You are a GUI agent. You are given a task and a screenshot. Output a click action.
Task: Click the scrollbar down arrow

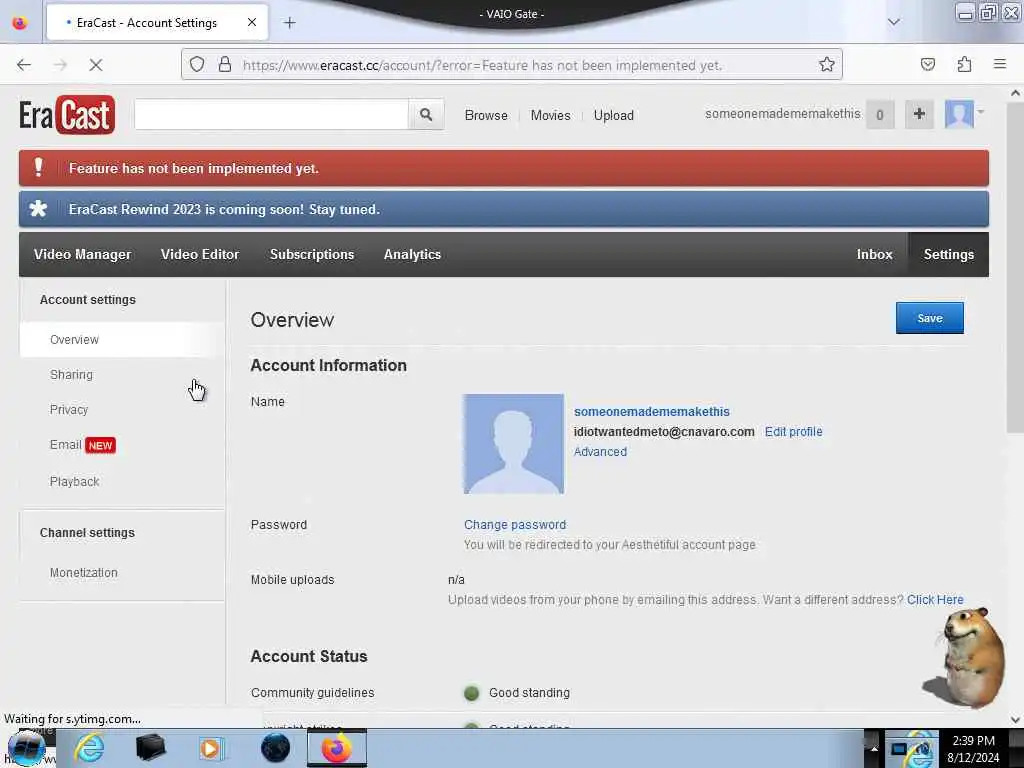click(1015, 720)
